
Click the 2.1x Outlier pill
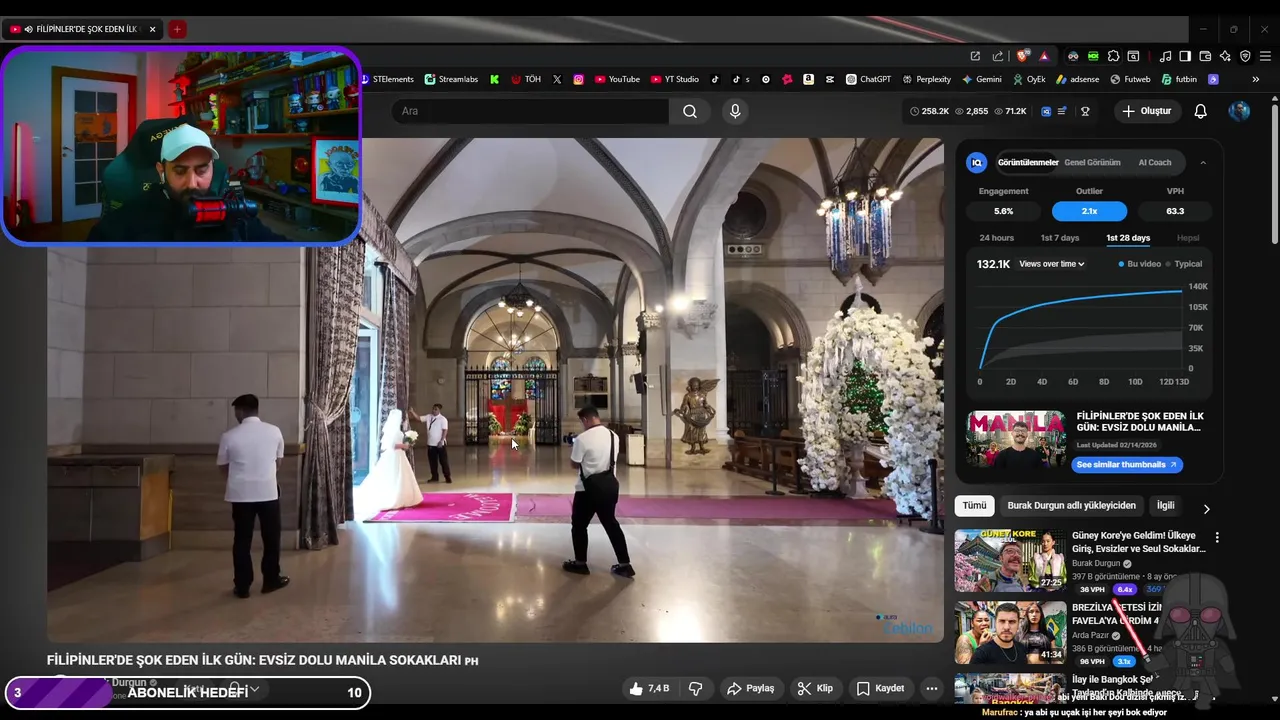pyautogui.click(x=1089, y=211)
